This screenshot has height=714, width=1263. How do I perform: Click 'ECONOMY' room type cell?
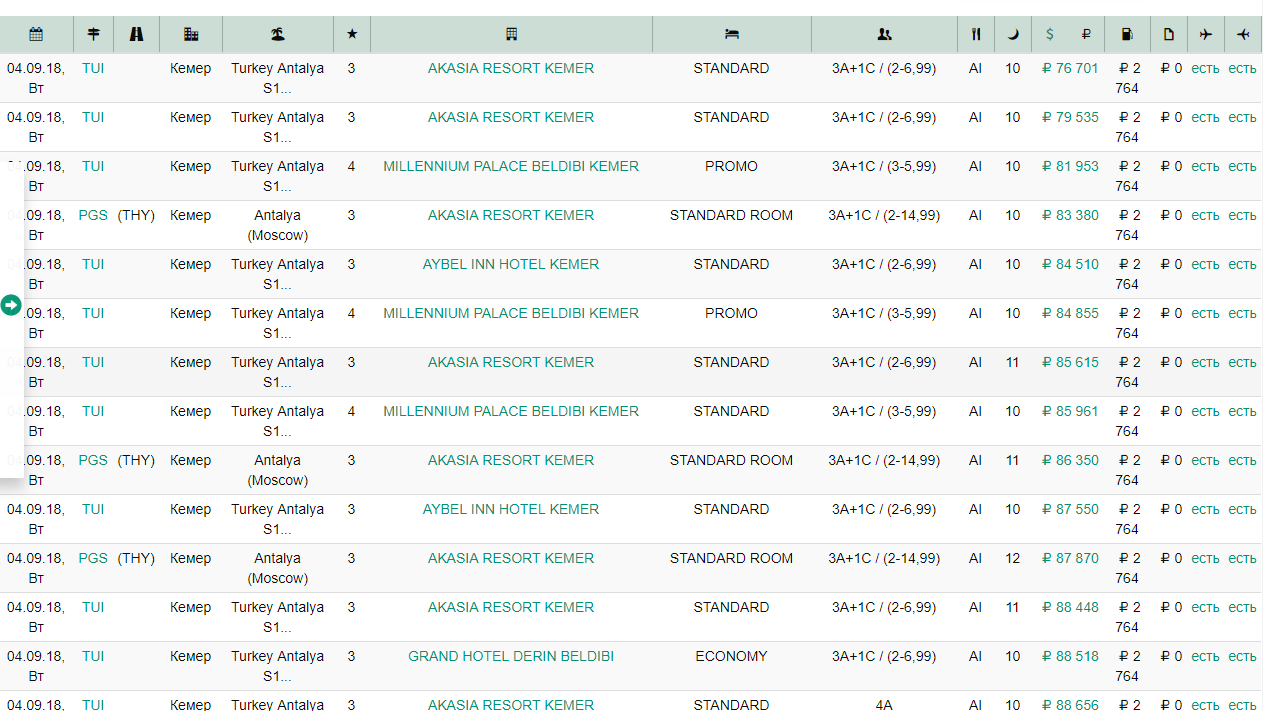click(731, 656)
